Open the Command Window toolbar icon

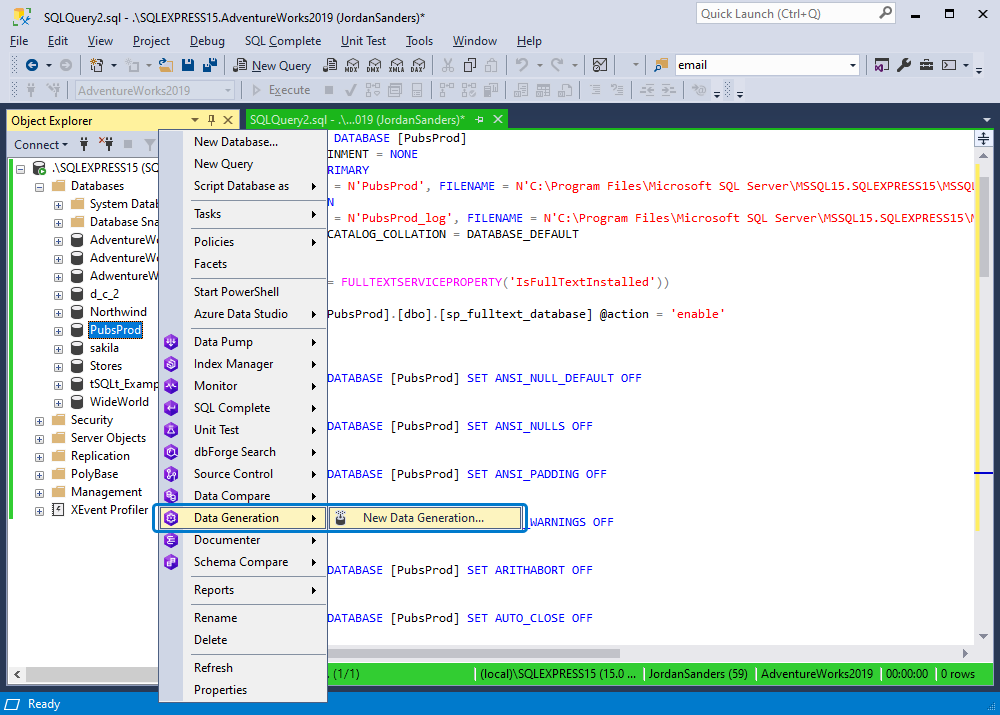pyautogui.click(x=949, y=65)
